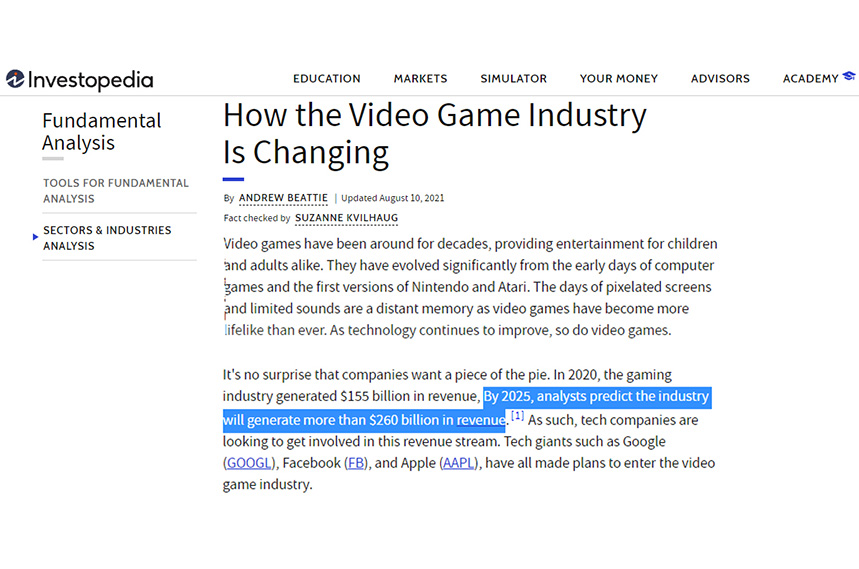Screen dimensions: 859x569
Task: Open the Markets menu
Action: (x=420, y=79)
